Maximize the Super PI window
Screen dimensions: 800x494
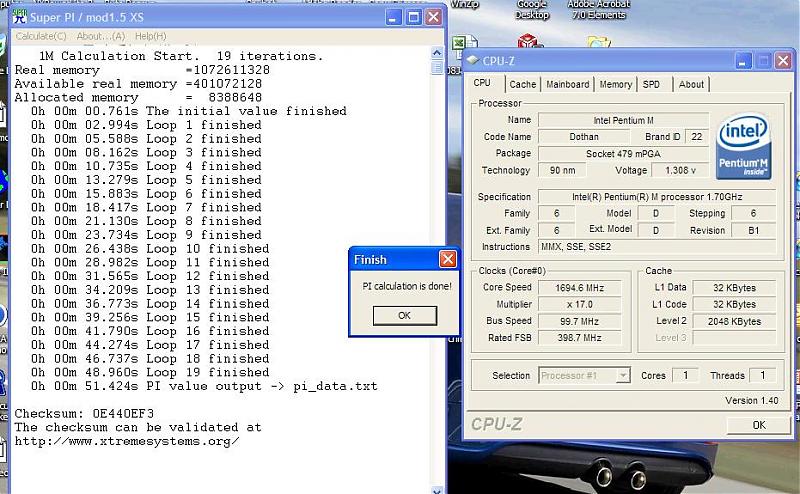point(413,17)
